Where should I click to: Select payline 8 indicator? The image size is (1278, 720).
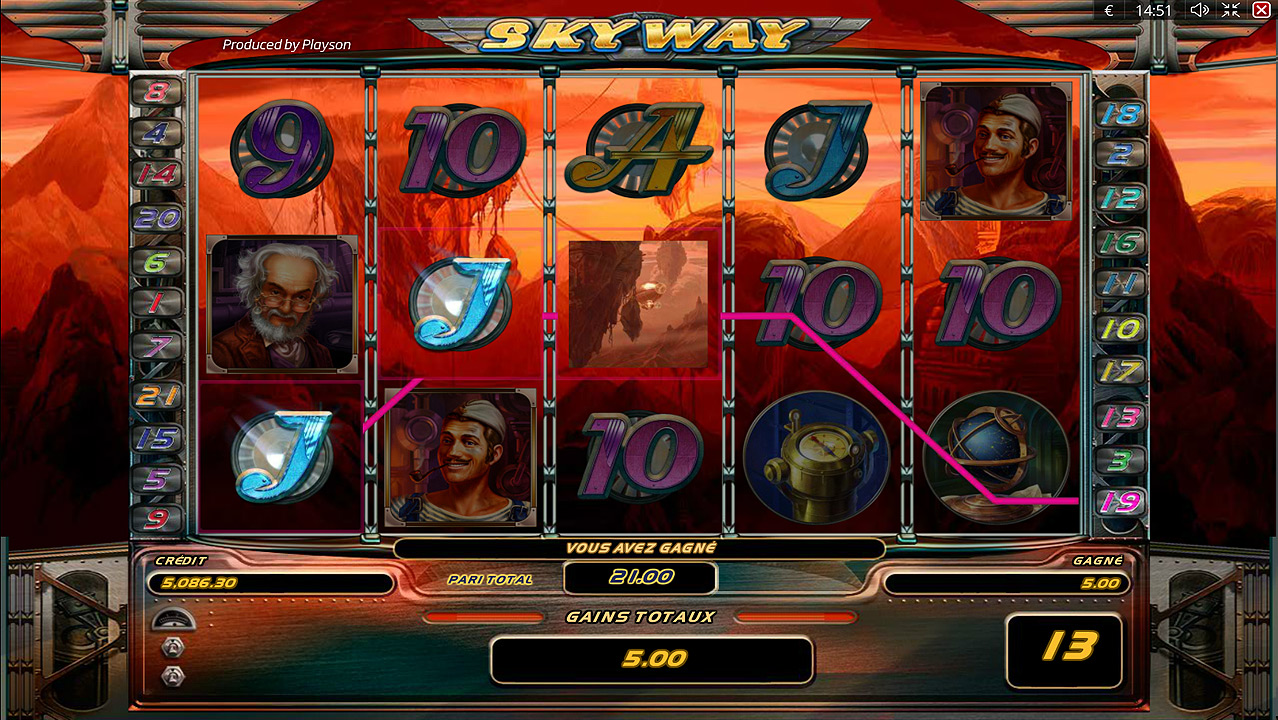click(157, 92)
